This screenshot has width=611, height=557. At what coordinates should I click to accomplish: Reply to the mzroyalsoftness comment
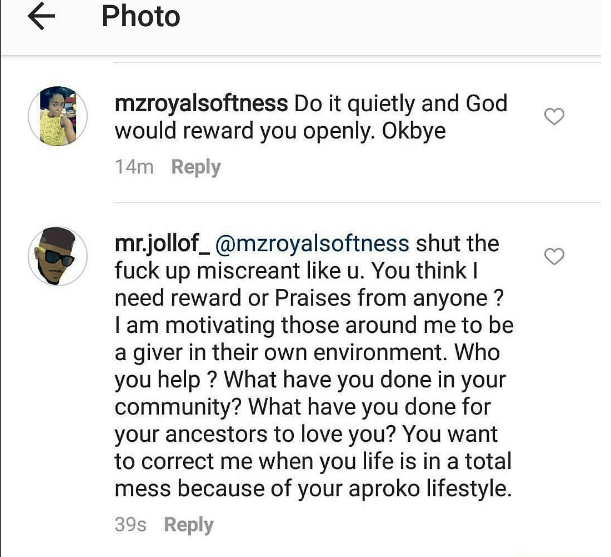click(x=196, y=167)
